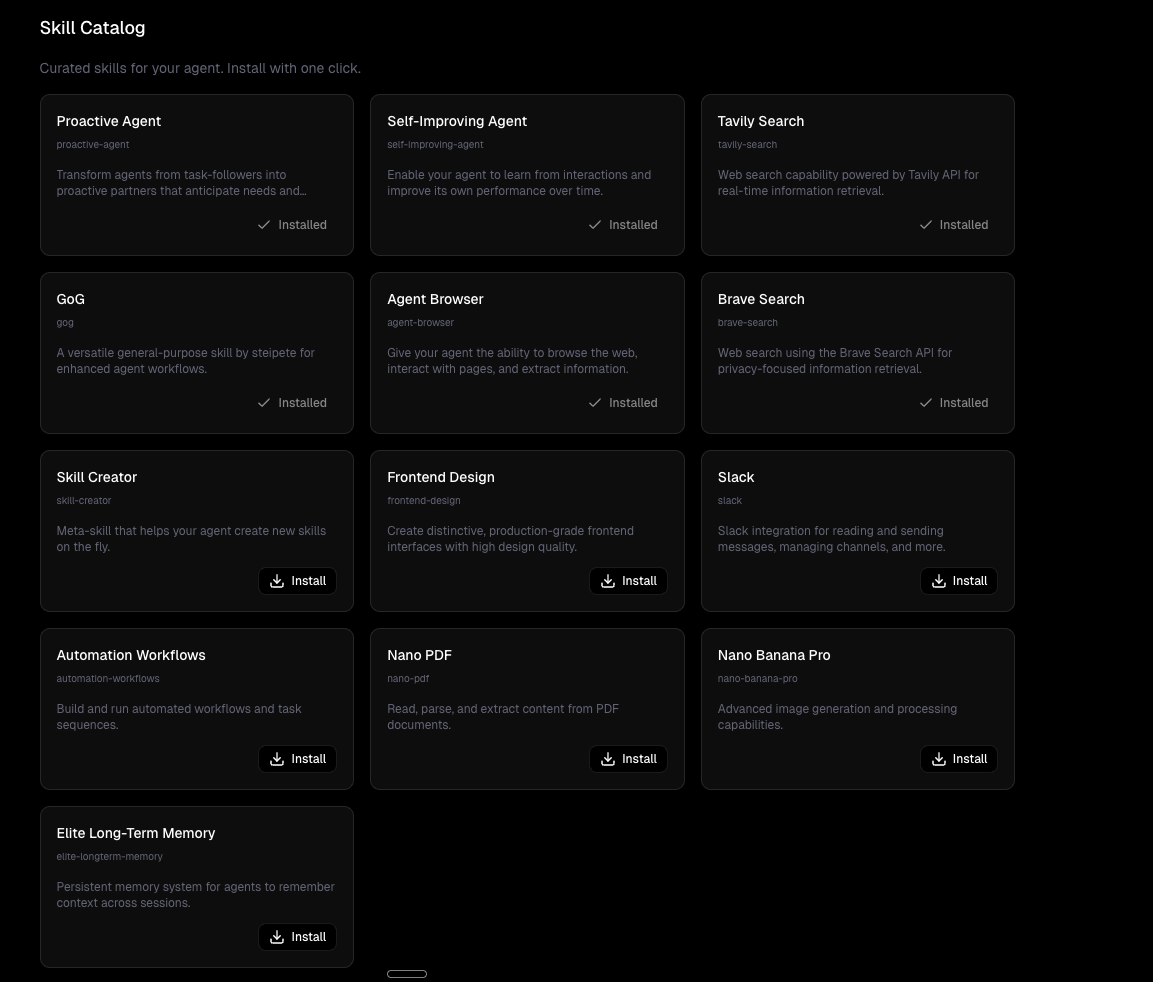Click the download icon on Slack card
The height and width of the screenshot is (982, 1153).
[x=939, y=581]
